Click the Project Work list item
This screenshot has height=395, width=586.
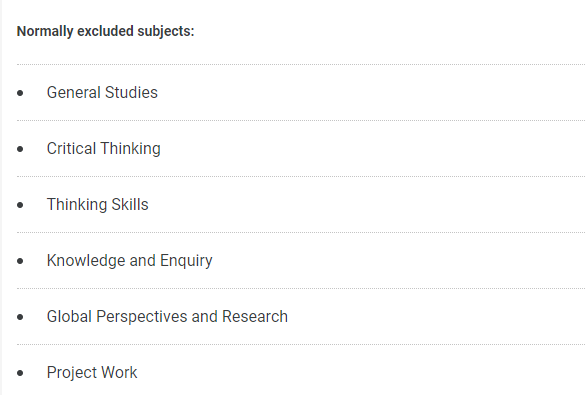coord(92,373)
